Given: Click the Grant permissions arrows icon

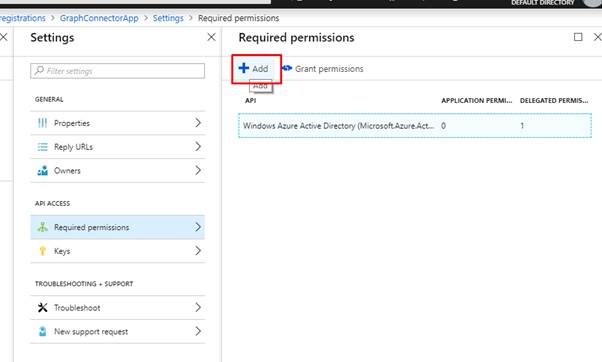Looking at the screenshot, I should coord(287,68).
